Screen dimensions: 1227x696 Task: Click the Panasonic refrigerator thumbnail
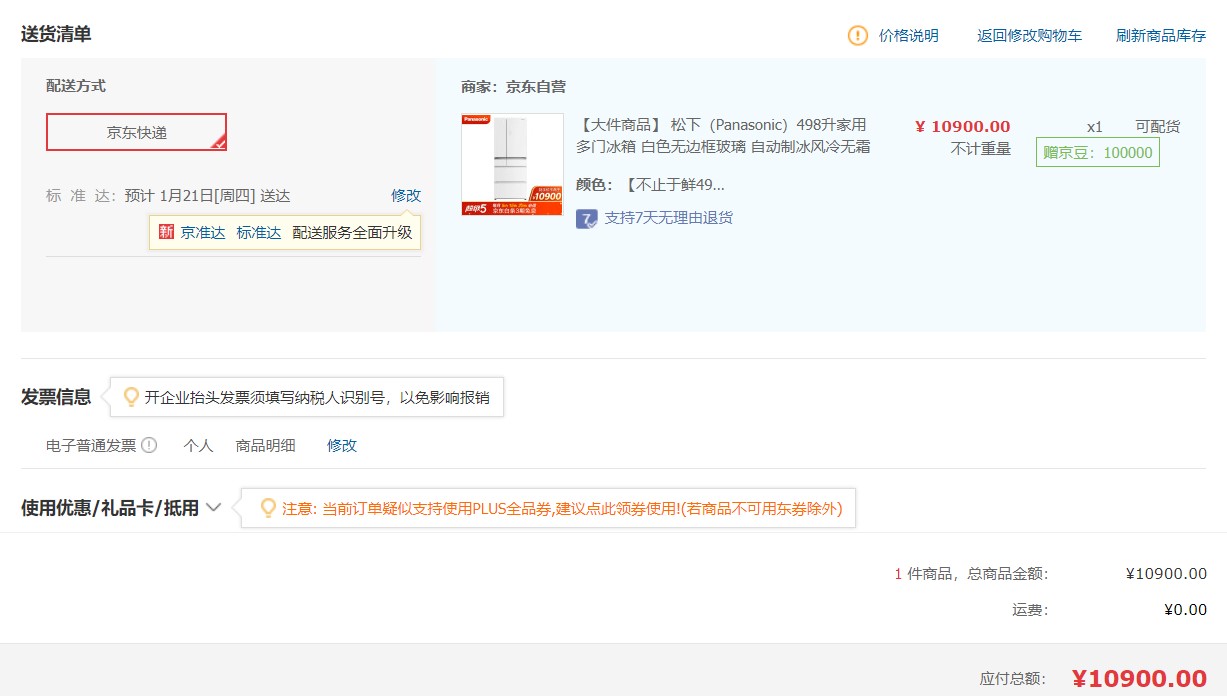tap(512, 164)
